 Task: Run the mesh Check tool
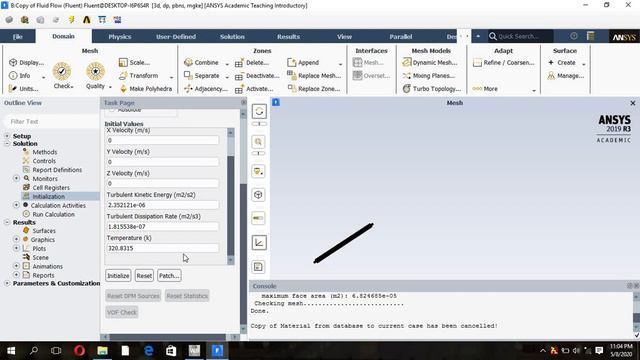tap(62, 76)
